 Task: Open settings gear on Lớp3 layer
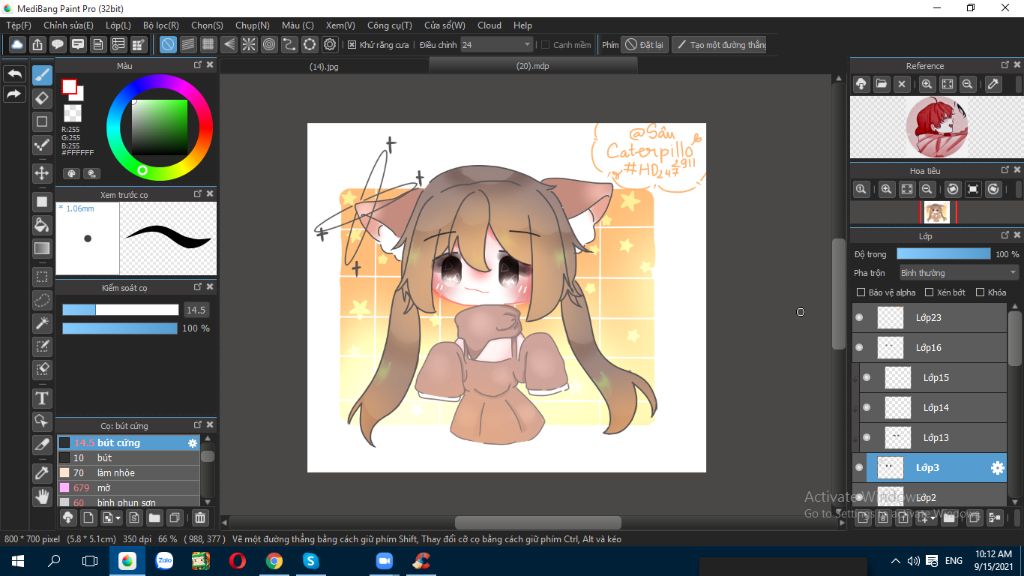tap(997, 468)
